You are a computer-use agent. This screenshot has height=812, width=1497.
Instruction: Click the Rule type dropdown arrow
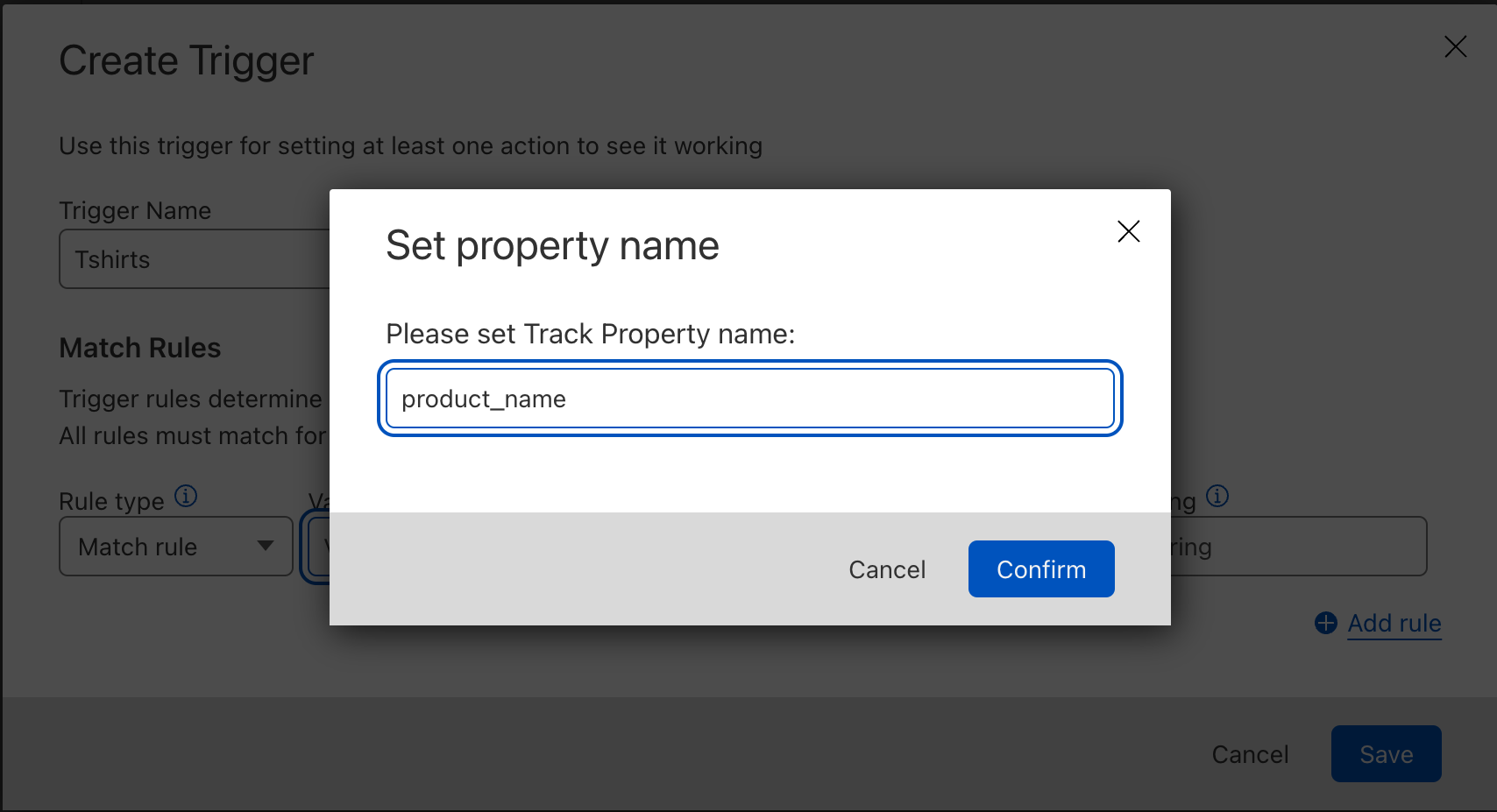coord(266,546)
